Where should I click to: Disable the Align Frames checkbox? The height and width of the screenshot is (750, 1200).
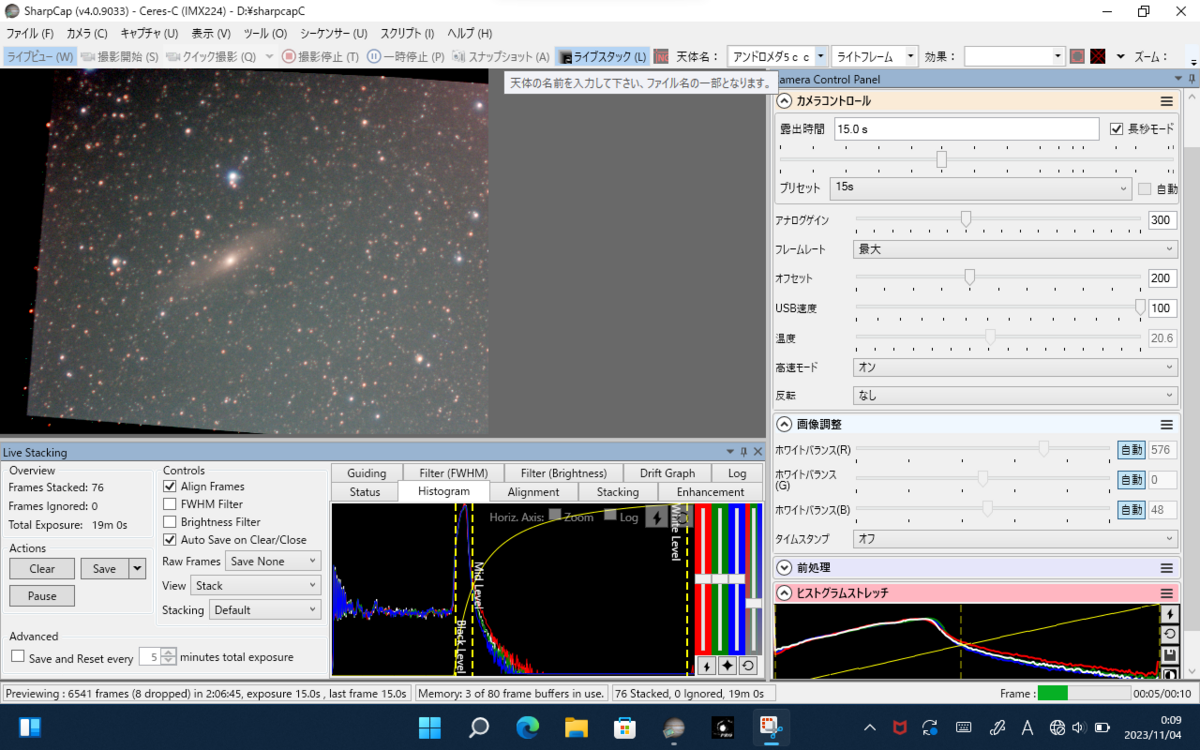(x=170, y=487)
